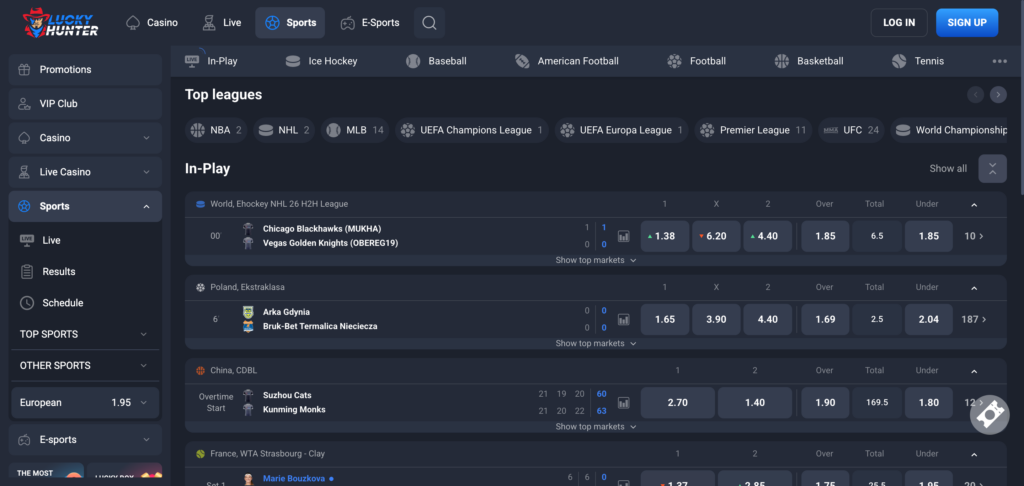
Task: Select Tennis in sports bar
Action: [x=918, y=61]
